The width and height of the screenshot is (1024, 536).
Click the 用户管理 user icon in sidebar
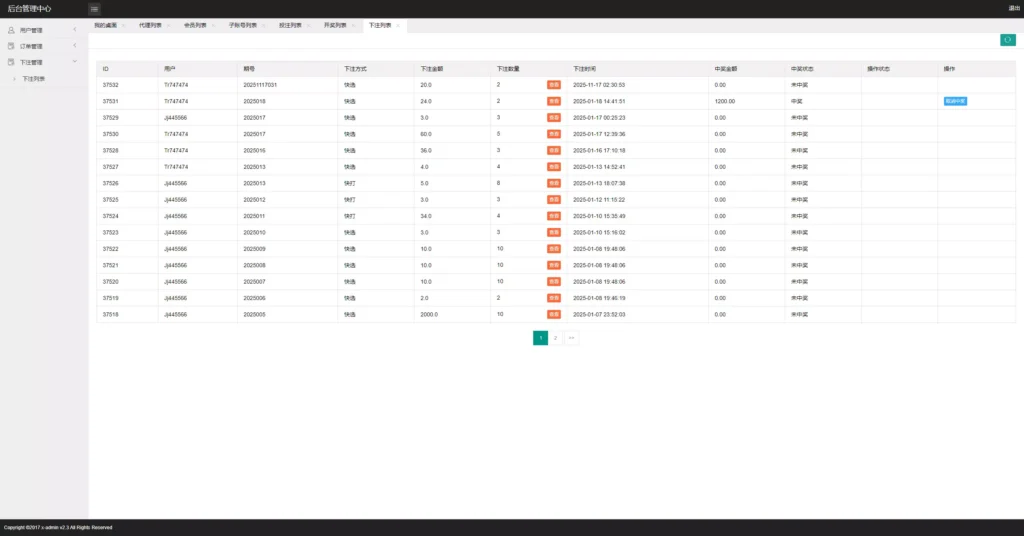click(x=11, y=31)
